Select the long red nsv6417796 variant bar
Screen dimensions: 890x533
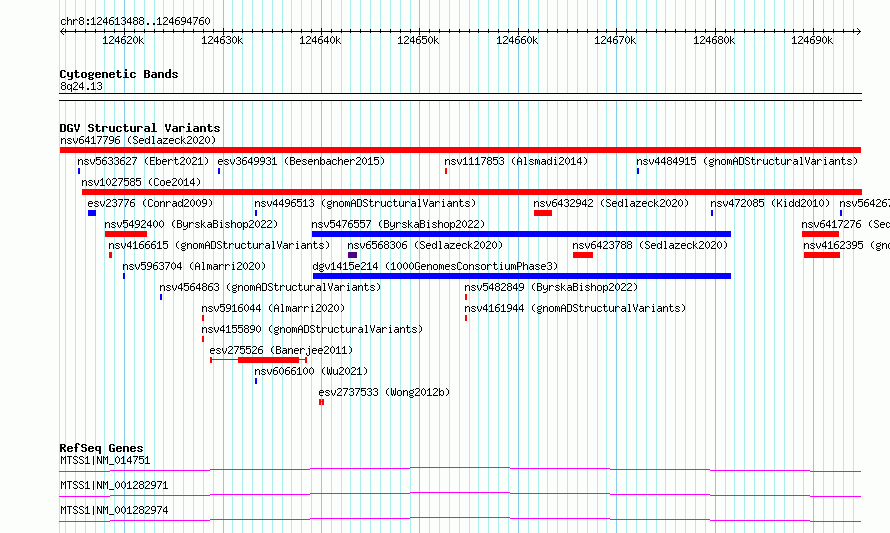coord(460,150)
